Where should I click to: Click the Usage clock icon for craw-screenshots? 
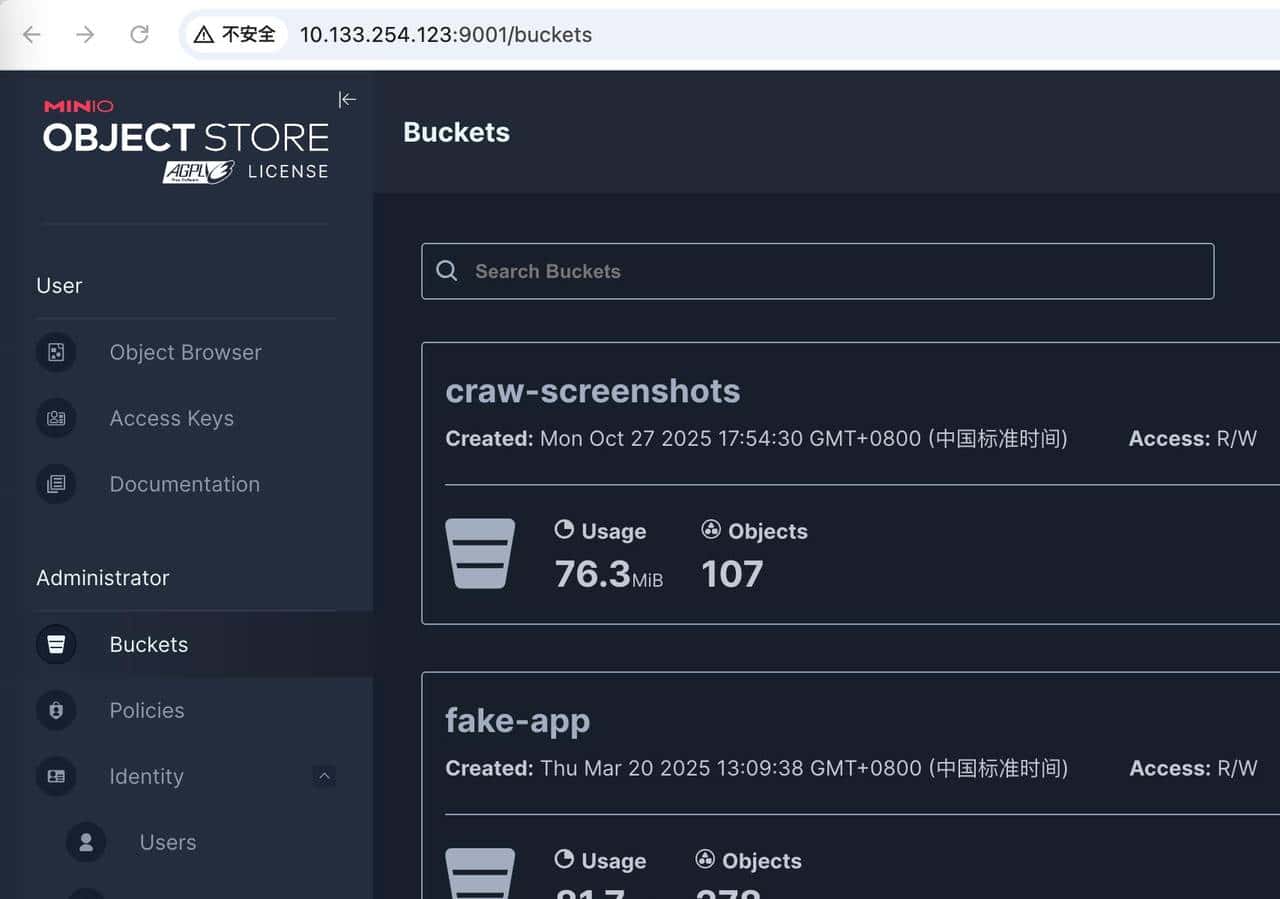point(565,530)
